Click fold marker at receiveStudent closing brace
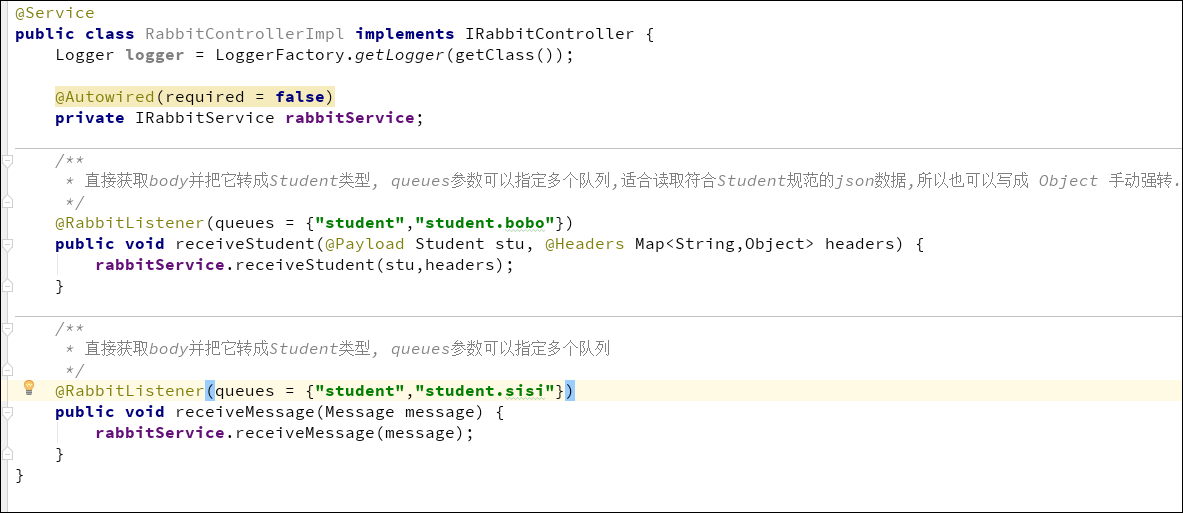The width and height of the screenshot is (1183, 513). [8, 286]
